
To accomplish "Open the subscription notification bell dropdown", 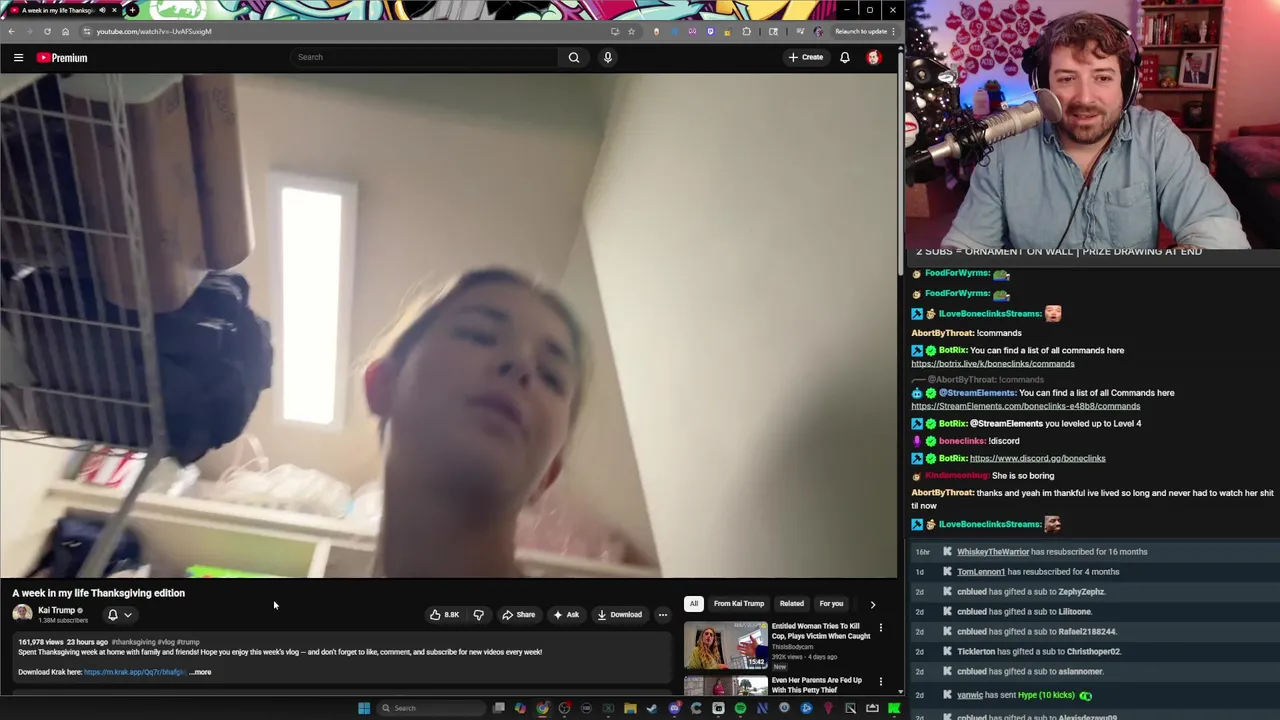I will (x=119, y=615).
